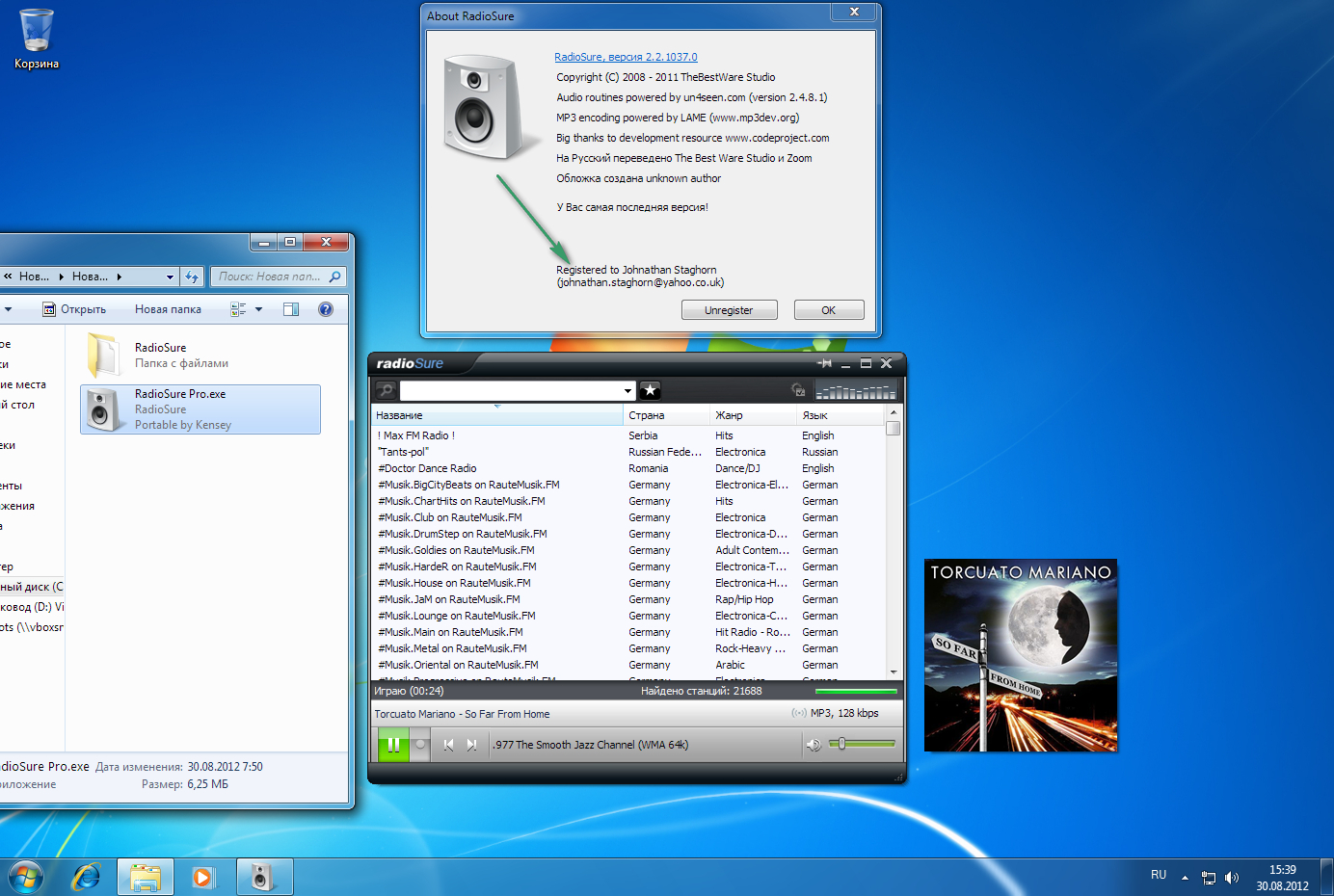Click the record button in RadioSure

coord(420,745)
